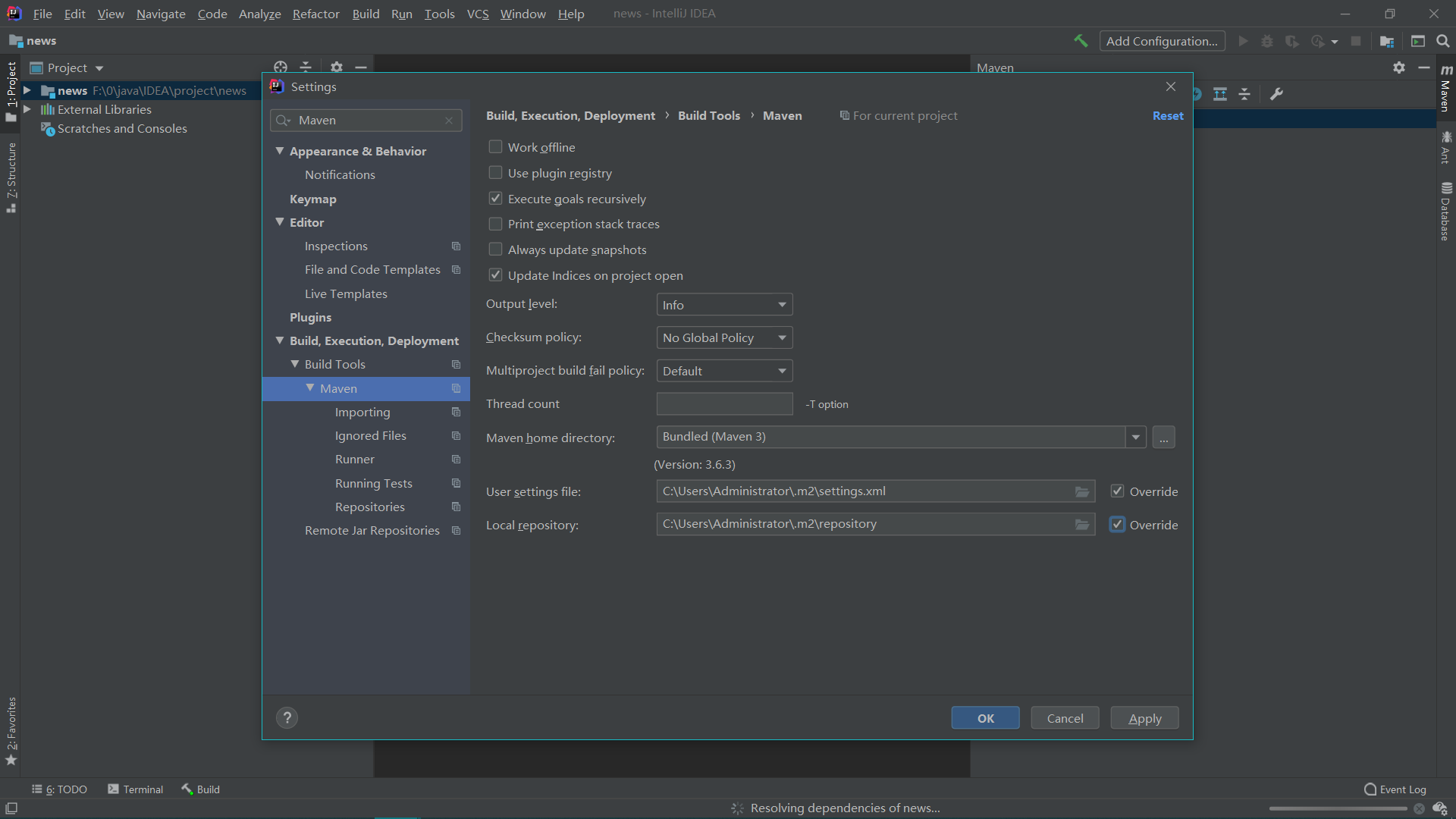Open Project panel gear options

(337, 67)
